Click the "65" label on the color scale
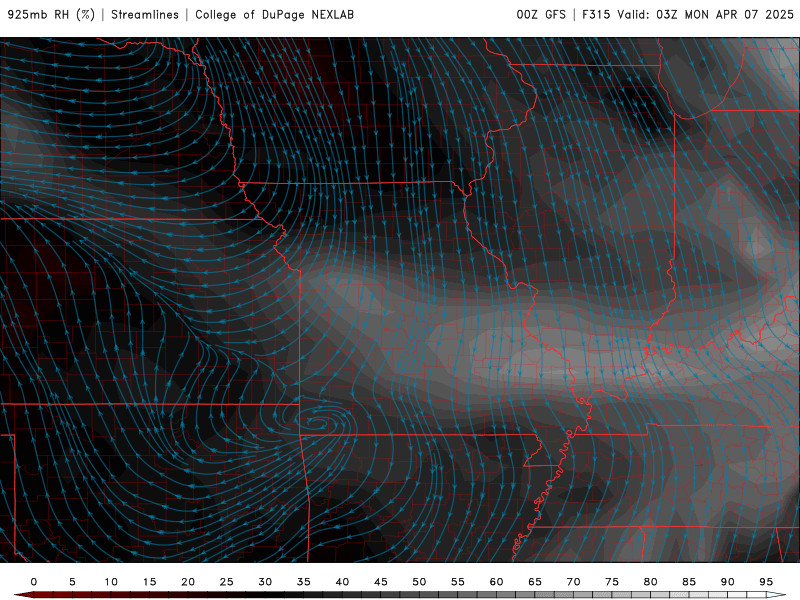 coord(535,582)
